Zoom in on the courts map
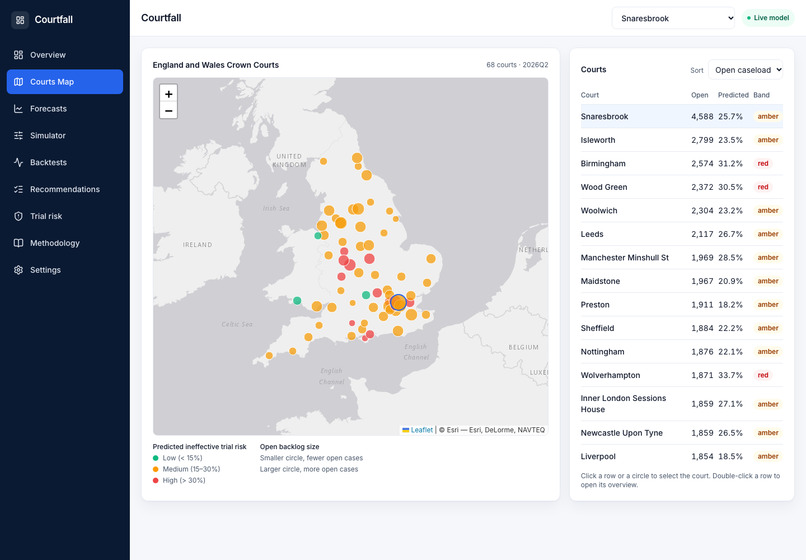806x560 pixels. pos(169,94)
